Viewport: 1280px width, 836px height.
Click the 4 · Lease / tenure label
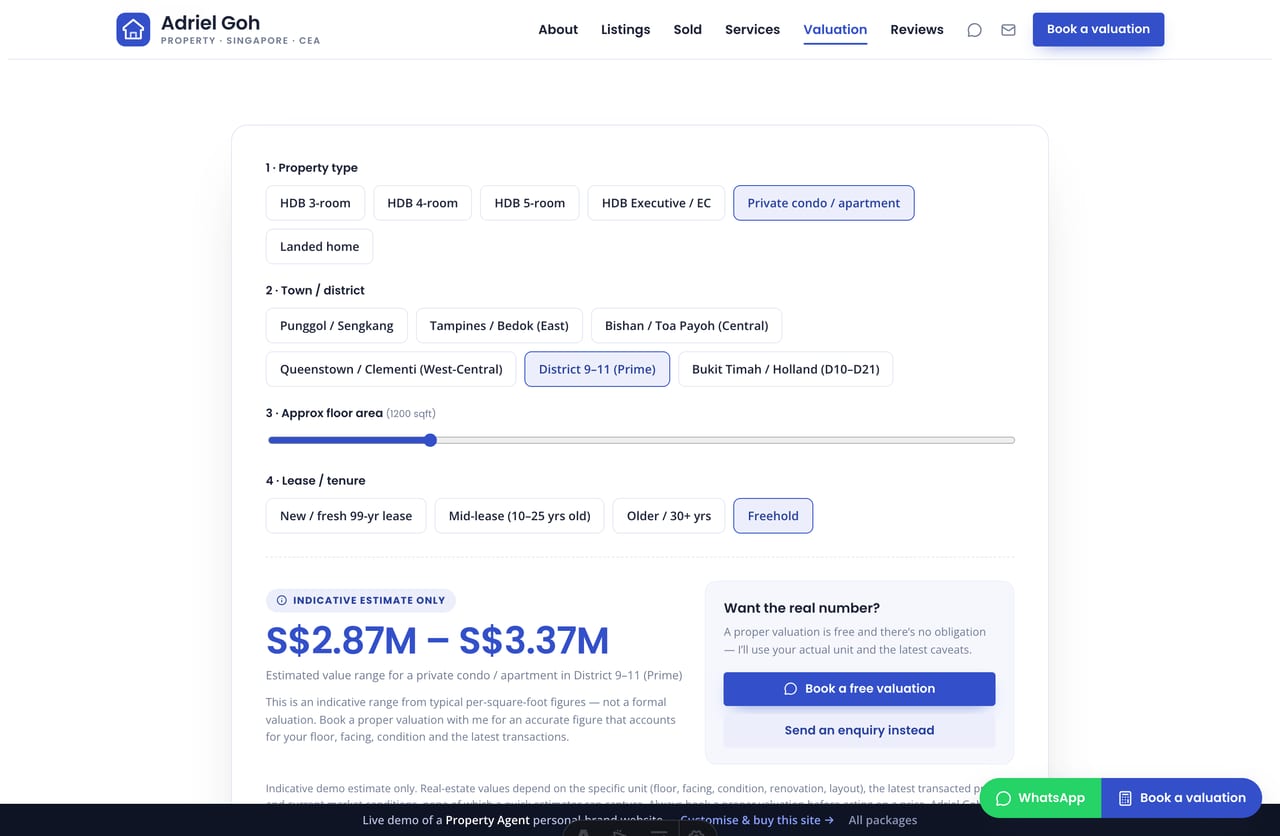pos(316,481)
